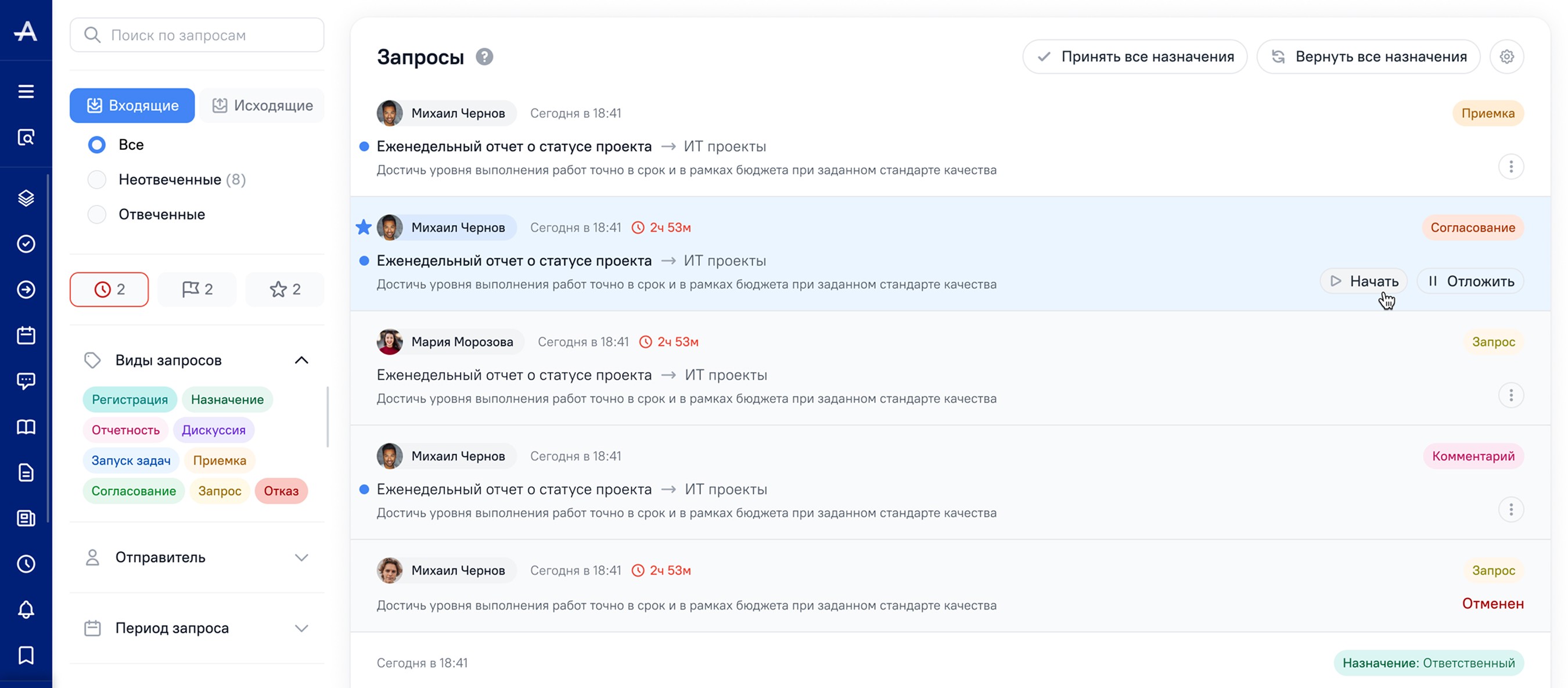Image resolution: width=1568 pixels, height=688 pixels.
Task: Click Принять все назначения button
Action: [1135, 56]
